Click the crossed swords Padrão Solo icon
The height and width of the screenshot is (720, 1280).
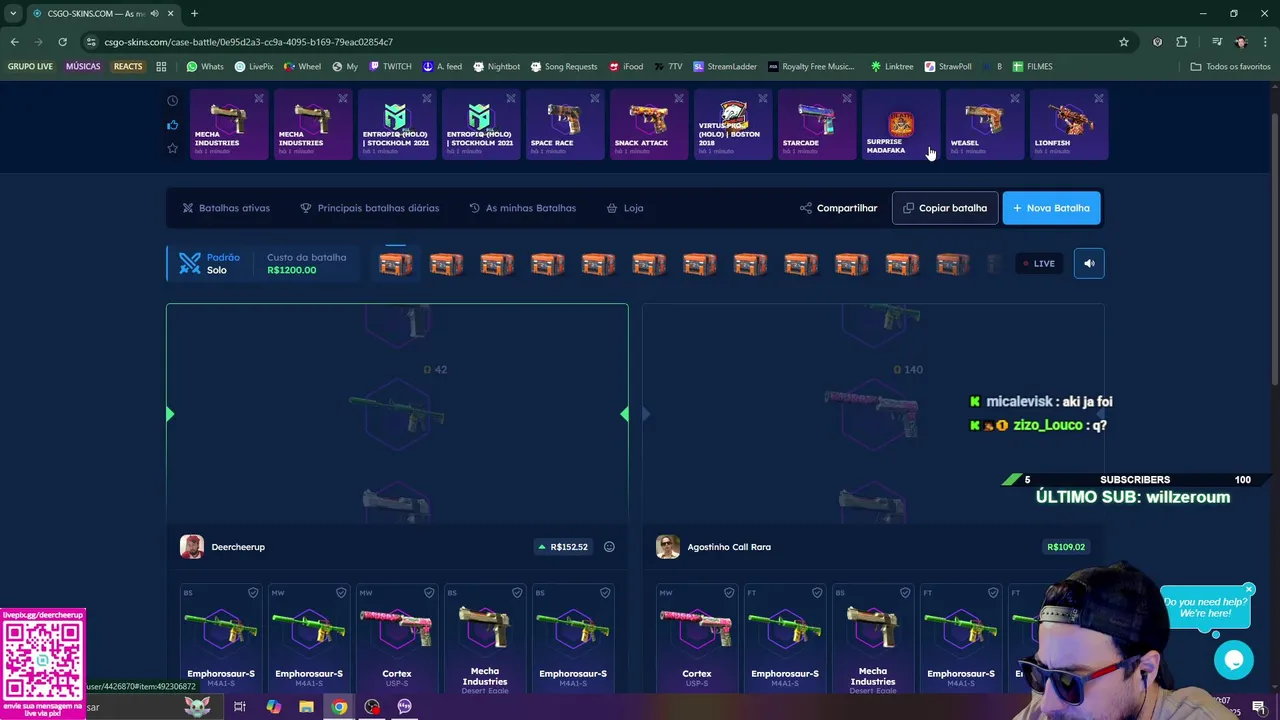click(x=190, y=264)
